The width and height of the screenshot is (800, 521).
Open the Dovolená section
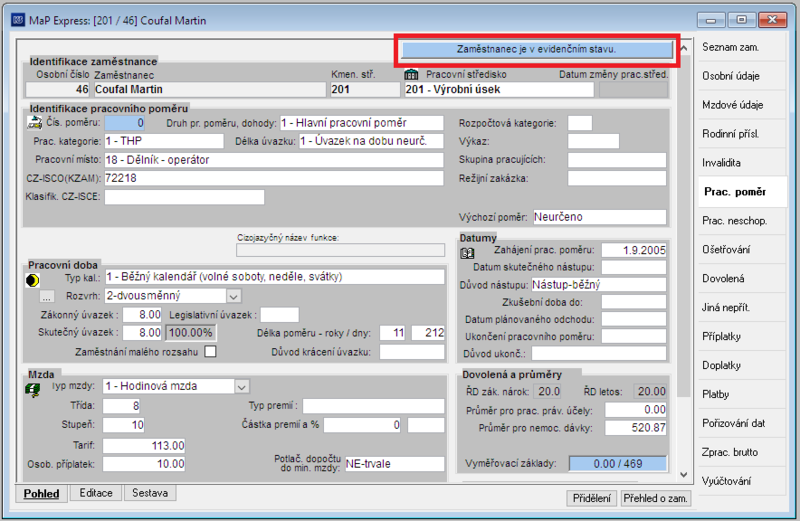[x=742, y=279]
